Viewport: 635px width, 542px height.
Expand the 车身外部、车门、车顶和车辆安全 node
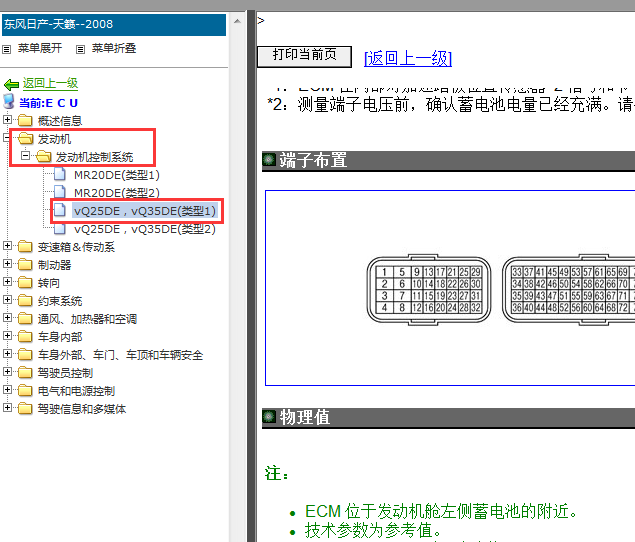(x=7, y=354)
